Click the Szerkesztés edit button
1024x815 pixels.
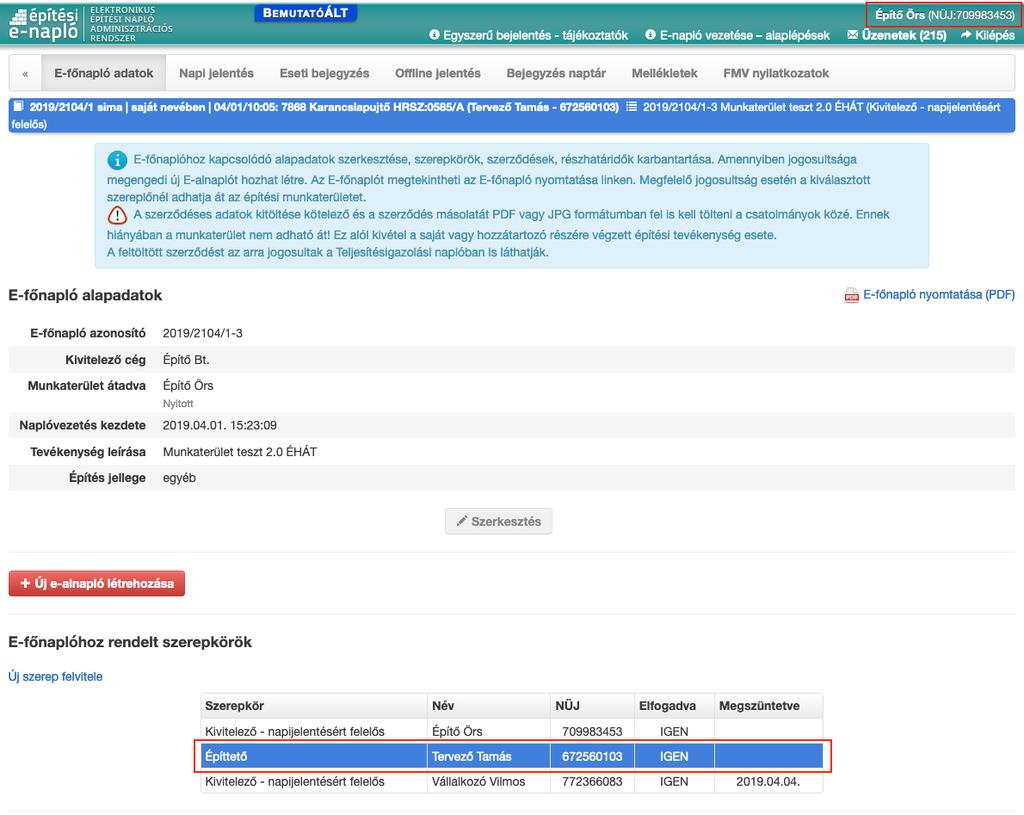498,521
